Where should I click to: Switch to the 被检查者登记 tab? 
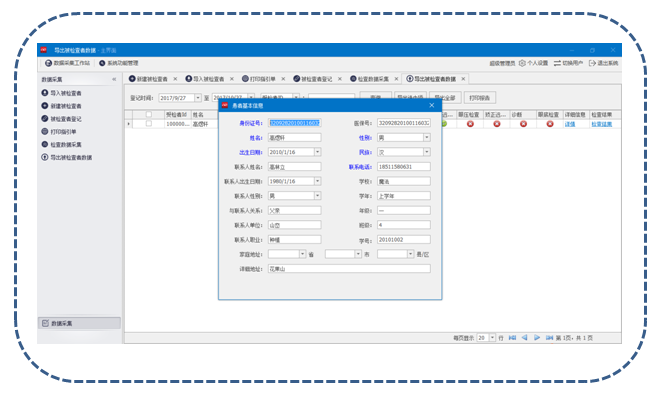313,79
